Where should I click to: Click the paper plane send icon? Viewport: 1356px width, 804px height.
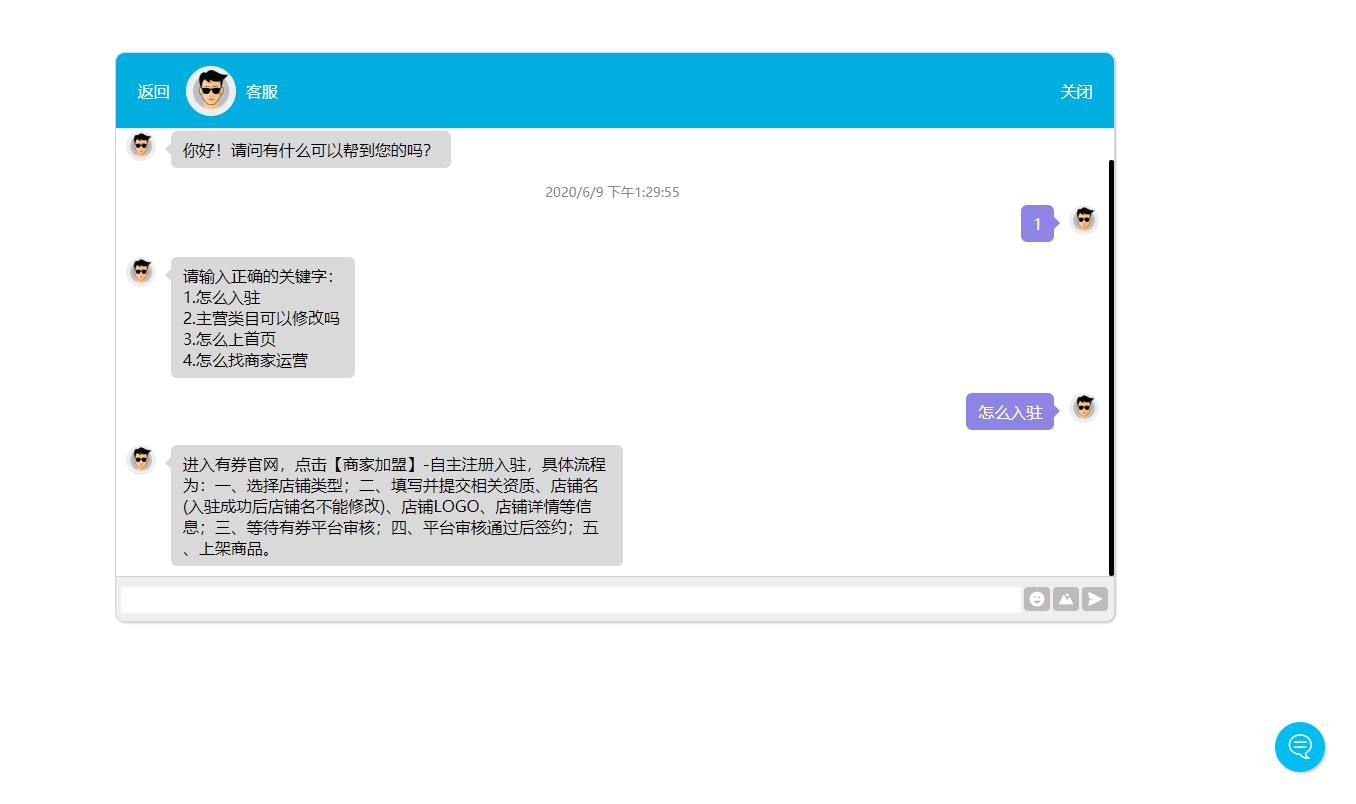1096,598
